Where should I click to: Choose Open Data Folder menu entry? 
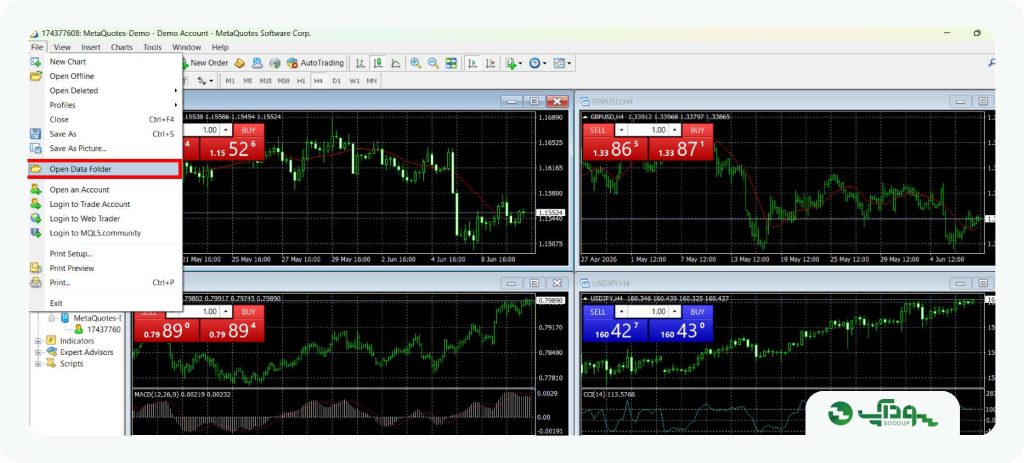(x=104, y=169)
